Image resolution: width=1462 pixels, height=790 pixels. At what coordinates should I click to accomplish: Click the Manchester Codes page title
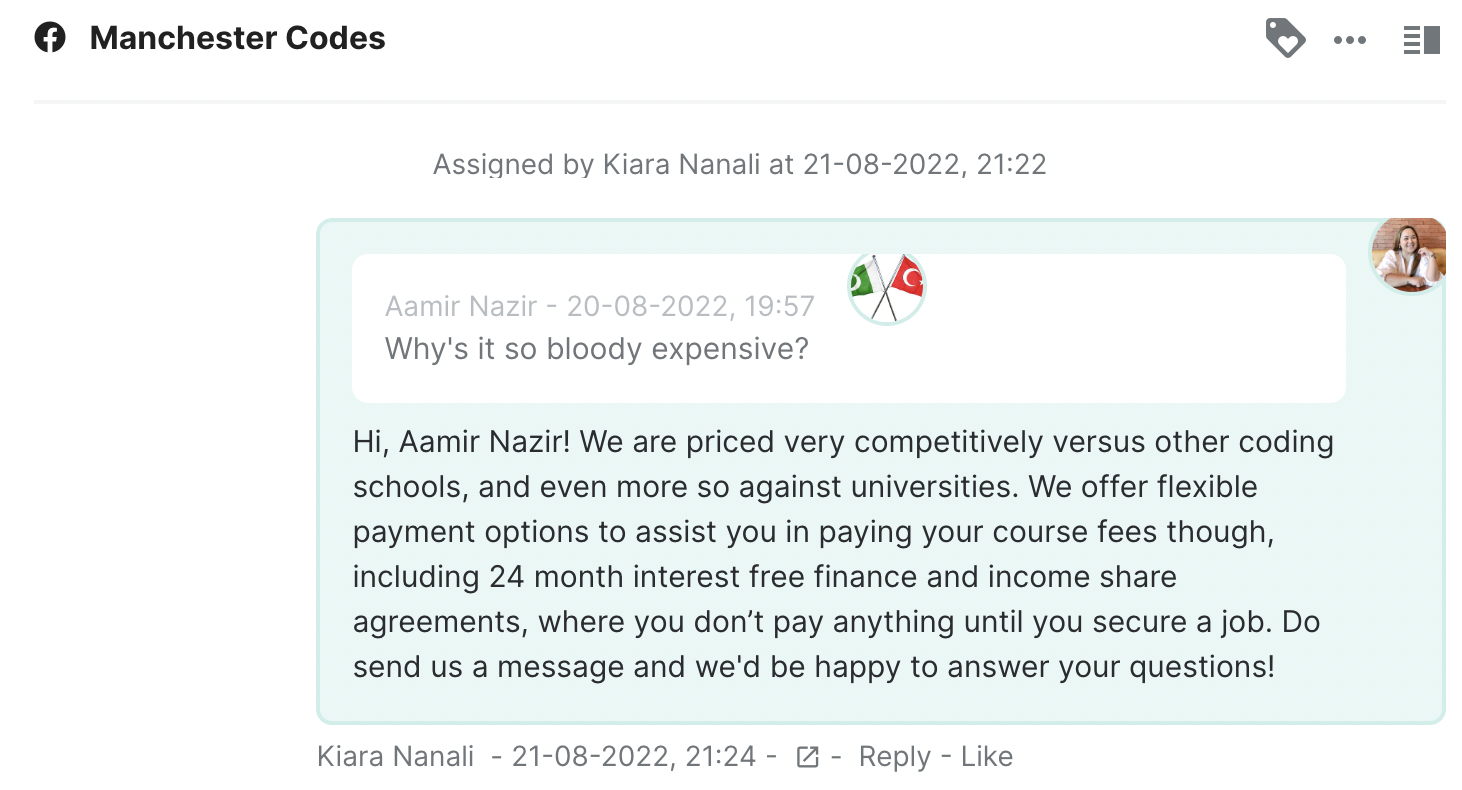(x=237, y=39)
